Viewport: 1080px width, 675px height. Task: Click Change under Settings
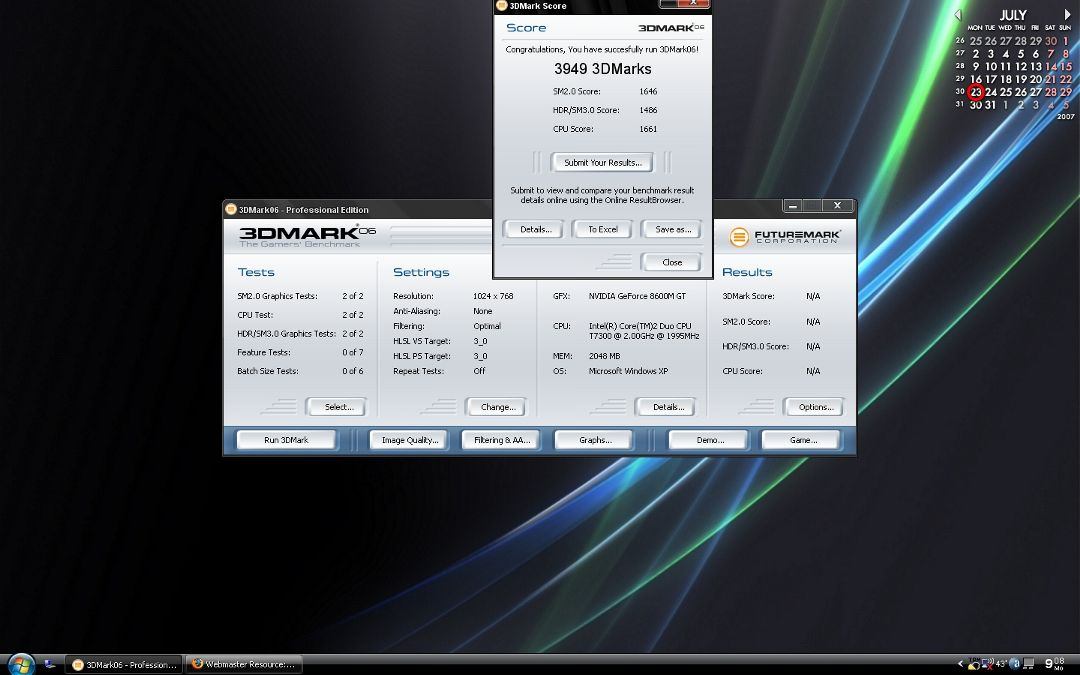coord(497,407)
